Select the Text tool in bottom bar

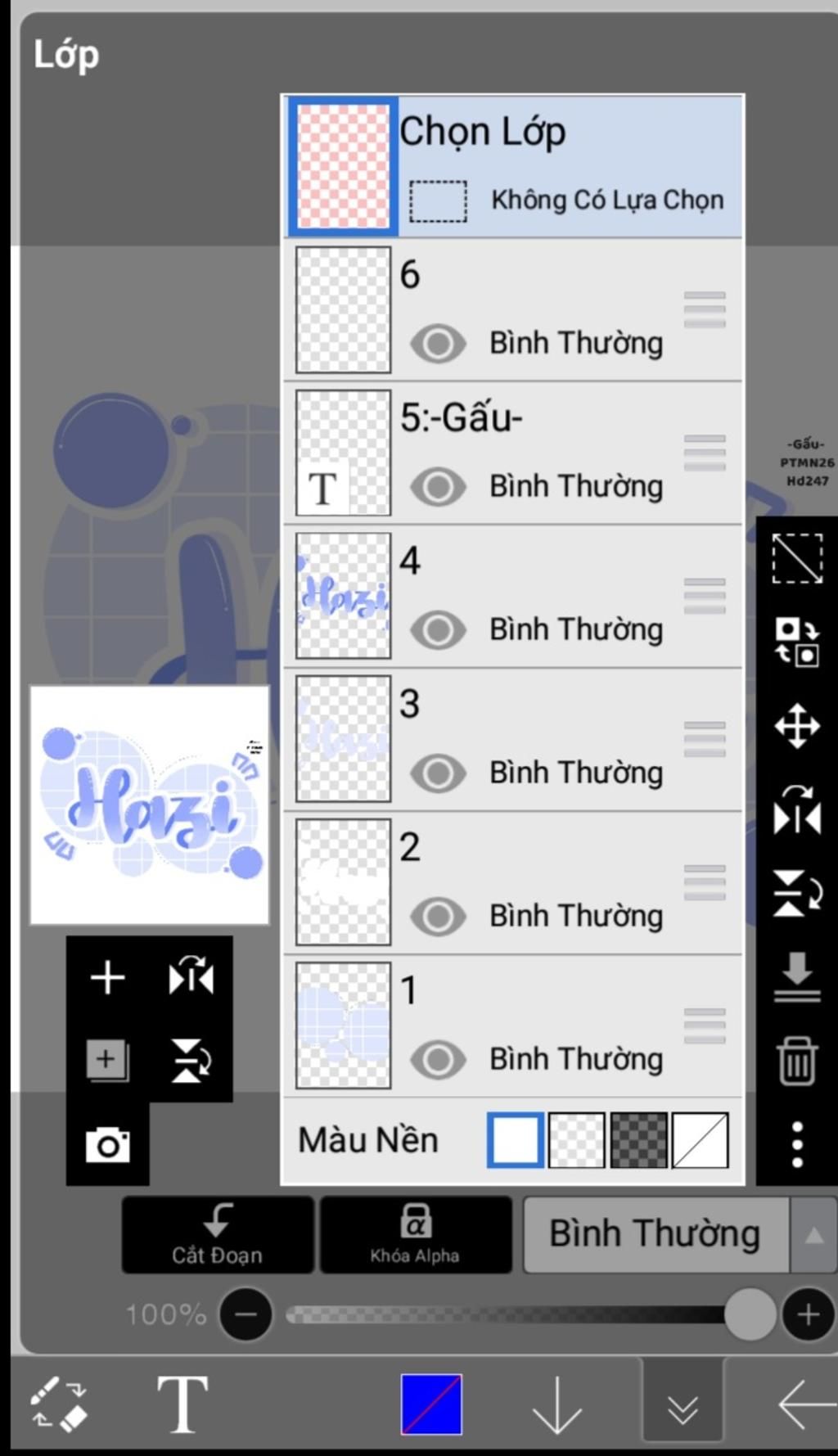[x=182, y=1404]
